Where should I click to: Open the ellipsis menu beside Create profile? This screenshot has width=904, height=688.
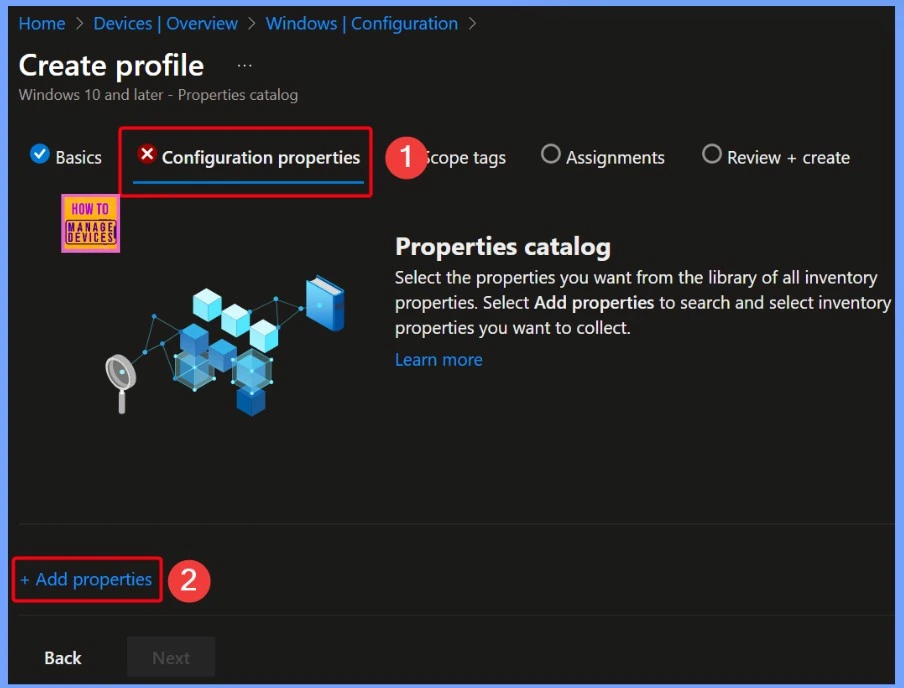pyautogui.click(x=244, y=66)
